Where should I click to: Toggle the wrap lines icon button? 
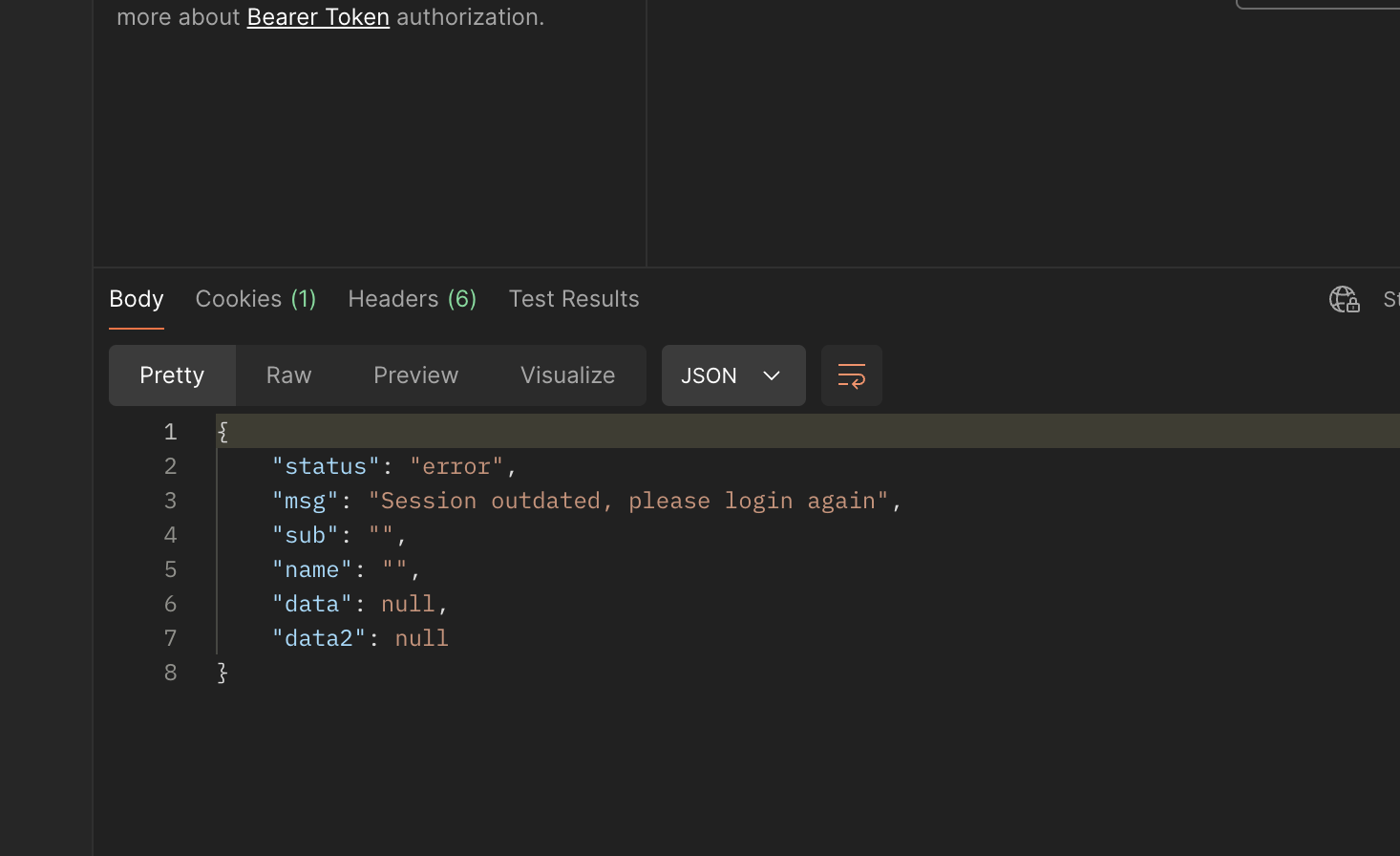[851, 375]
